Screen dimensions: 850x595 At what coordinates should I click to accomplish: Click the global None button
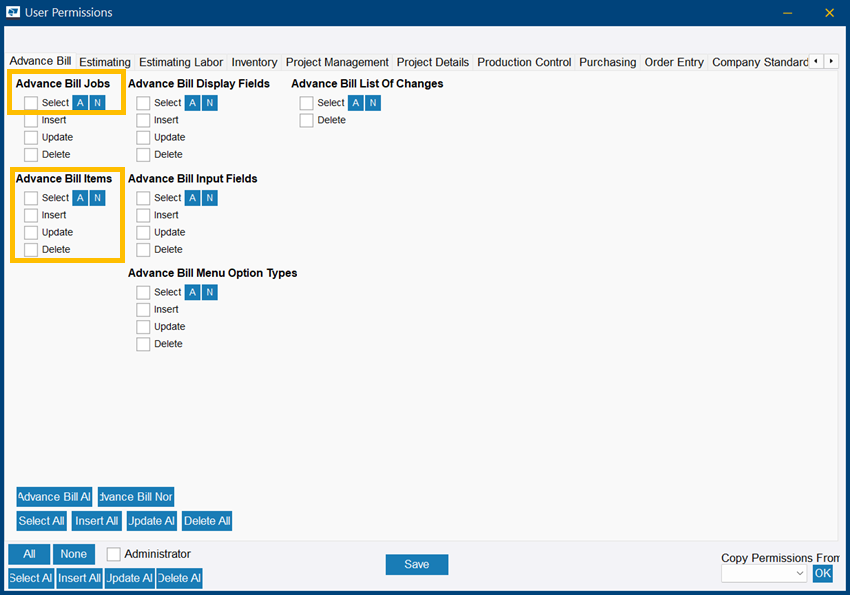(x=74, y=554)
